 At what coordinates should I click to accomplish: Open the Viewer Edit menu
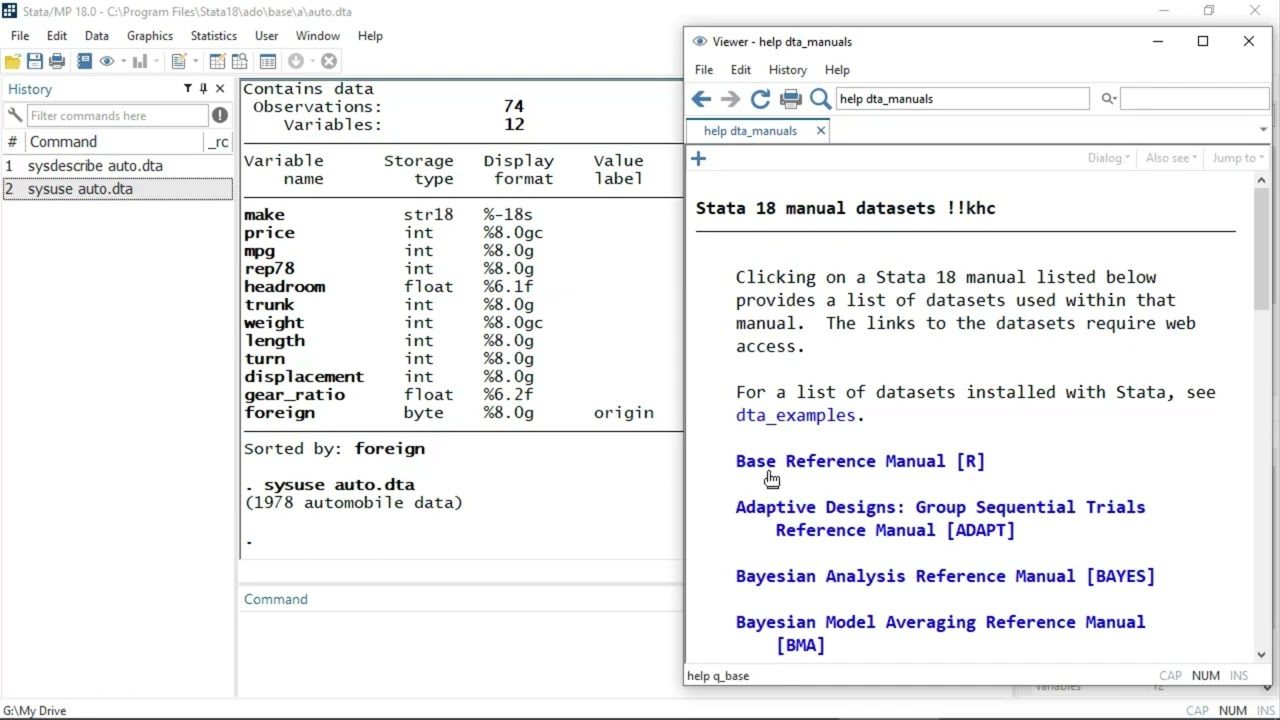coord(740,69)
